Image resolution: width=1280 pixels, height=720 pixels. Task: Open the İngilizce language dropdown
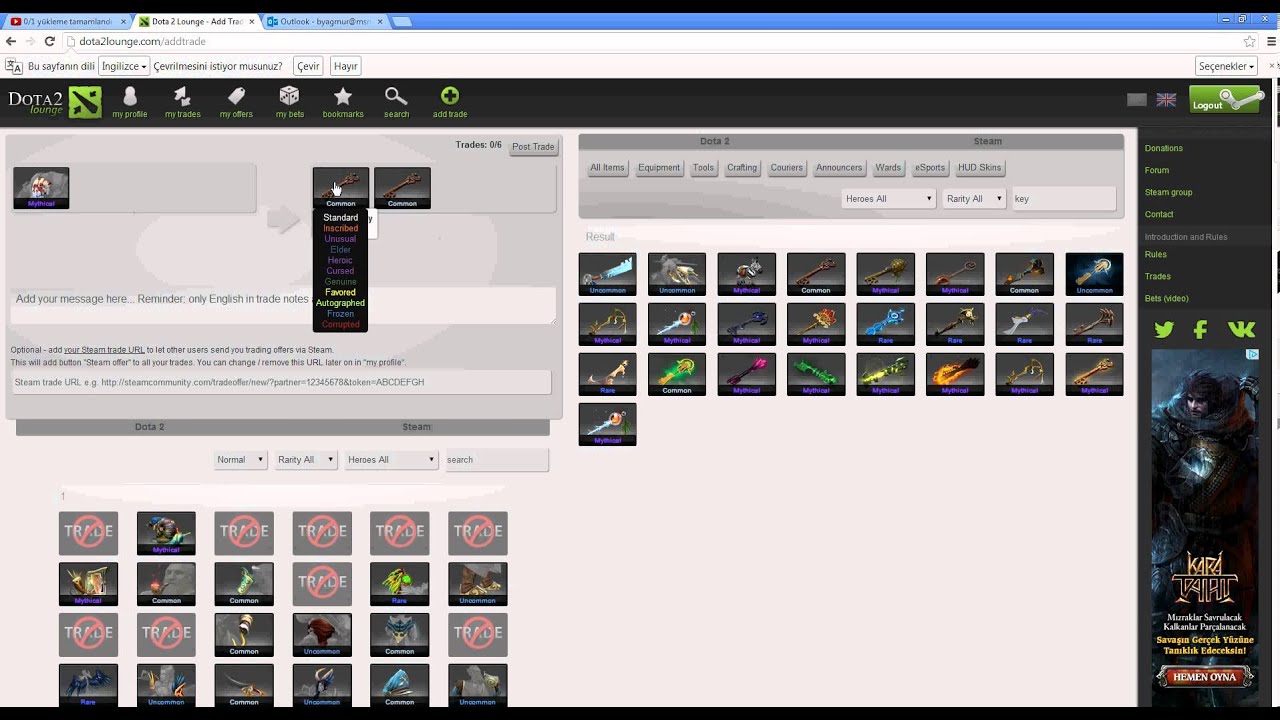pos(124,66)
